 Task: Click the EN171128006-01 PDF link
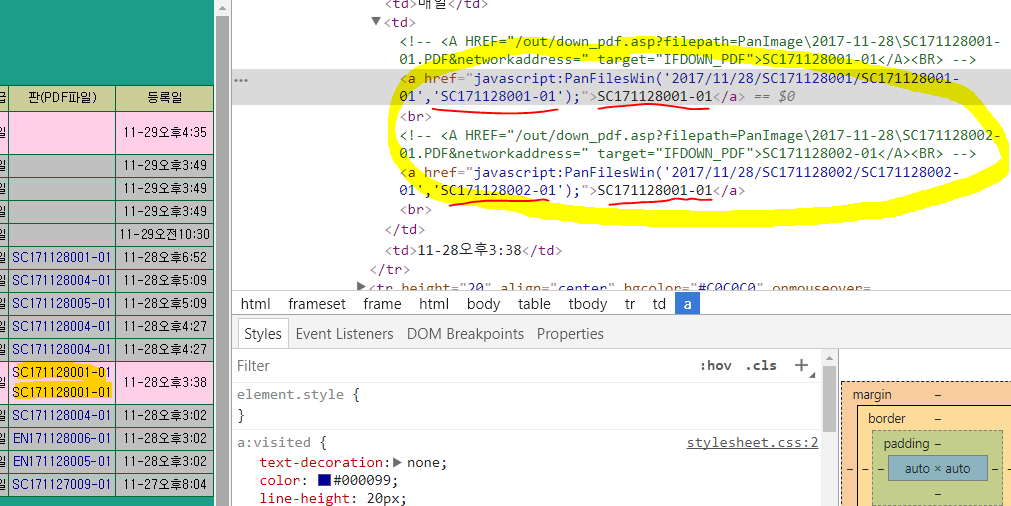coord(61,438)
